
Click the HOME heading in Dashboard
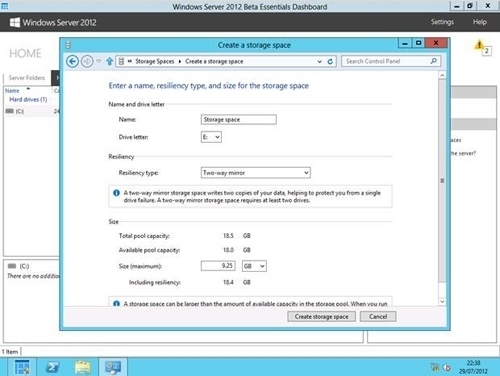[25, 53]
